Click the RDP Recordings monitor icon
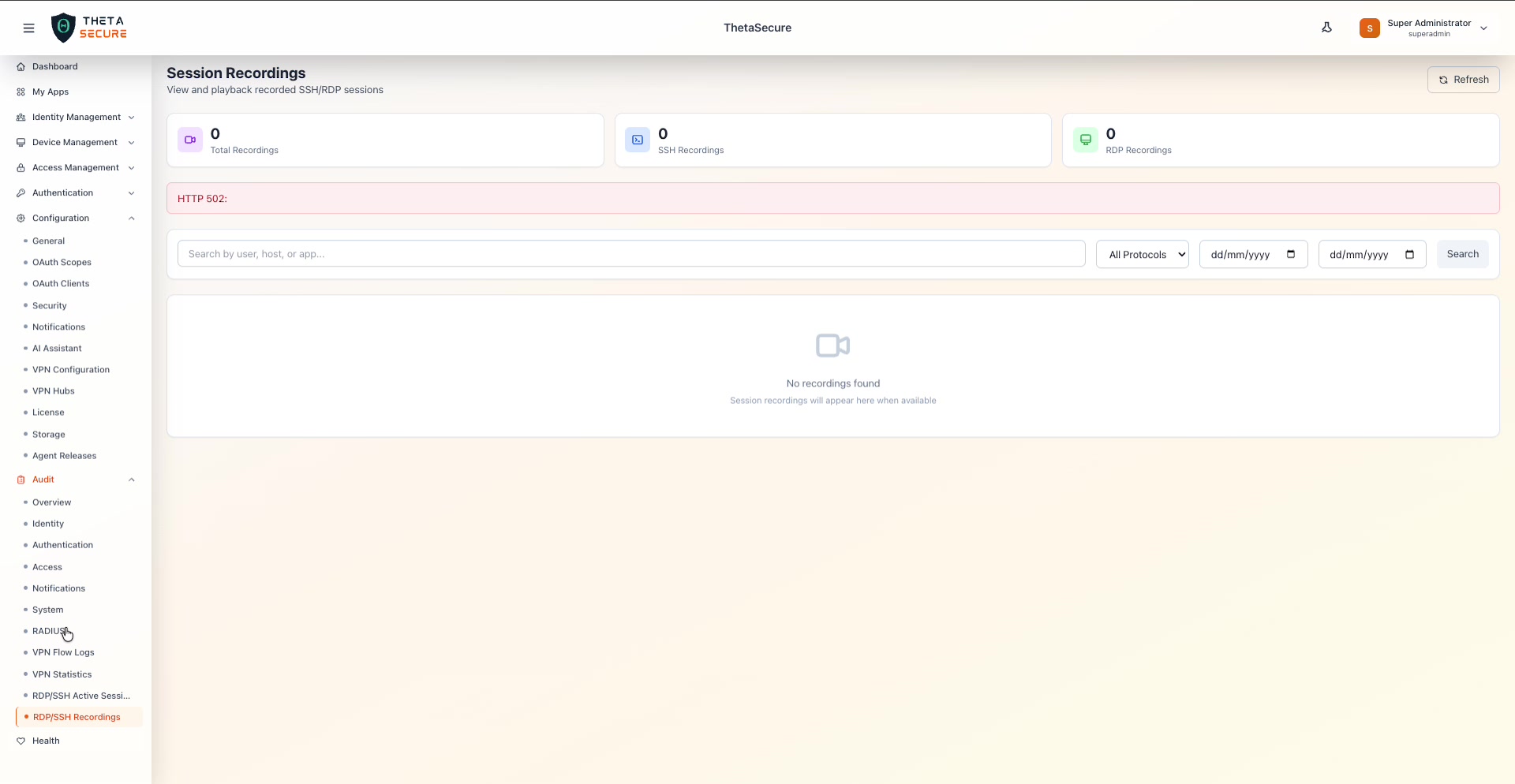1515x784 pixels. tap(1086, 140)
